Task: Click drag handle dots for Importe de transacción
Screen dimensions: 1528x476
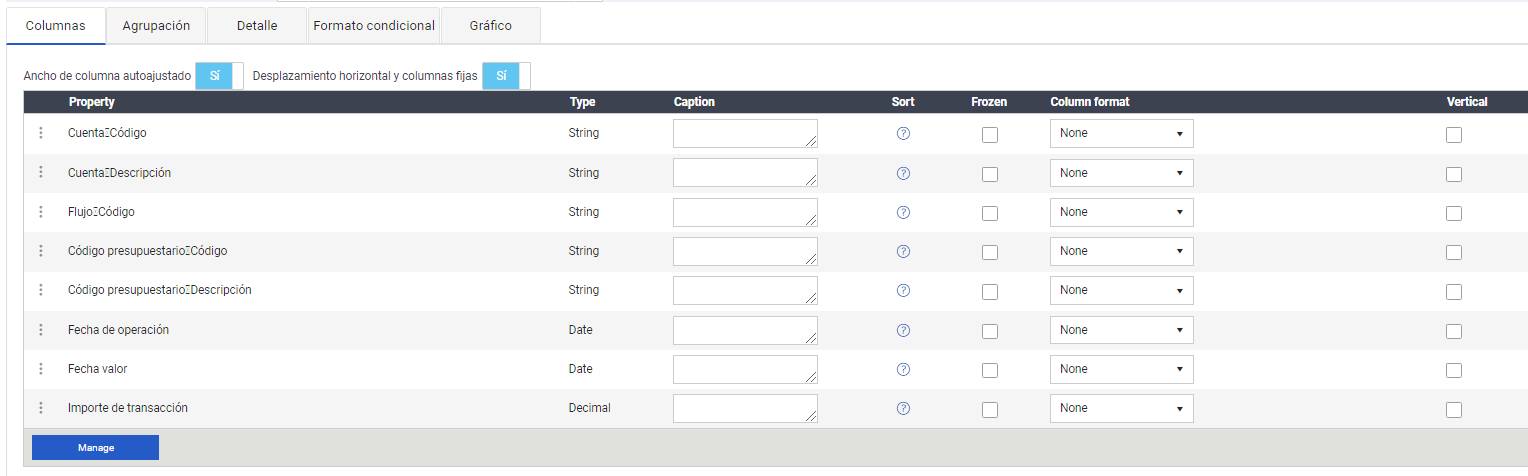Action: click(x=41, y=408)
